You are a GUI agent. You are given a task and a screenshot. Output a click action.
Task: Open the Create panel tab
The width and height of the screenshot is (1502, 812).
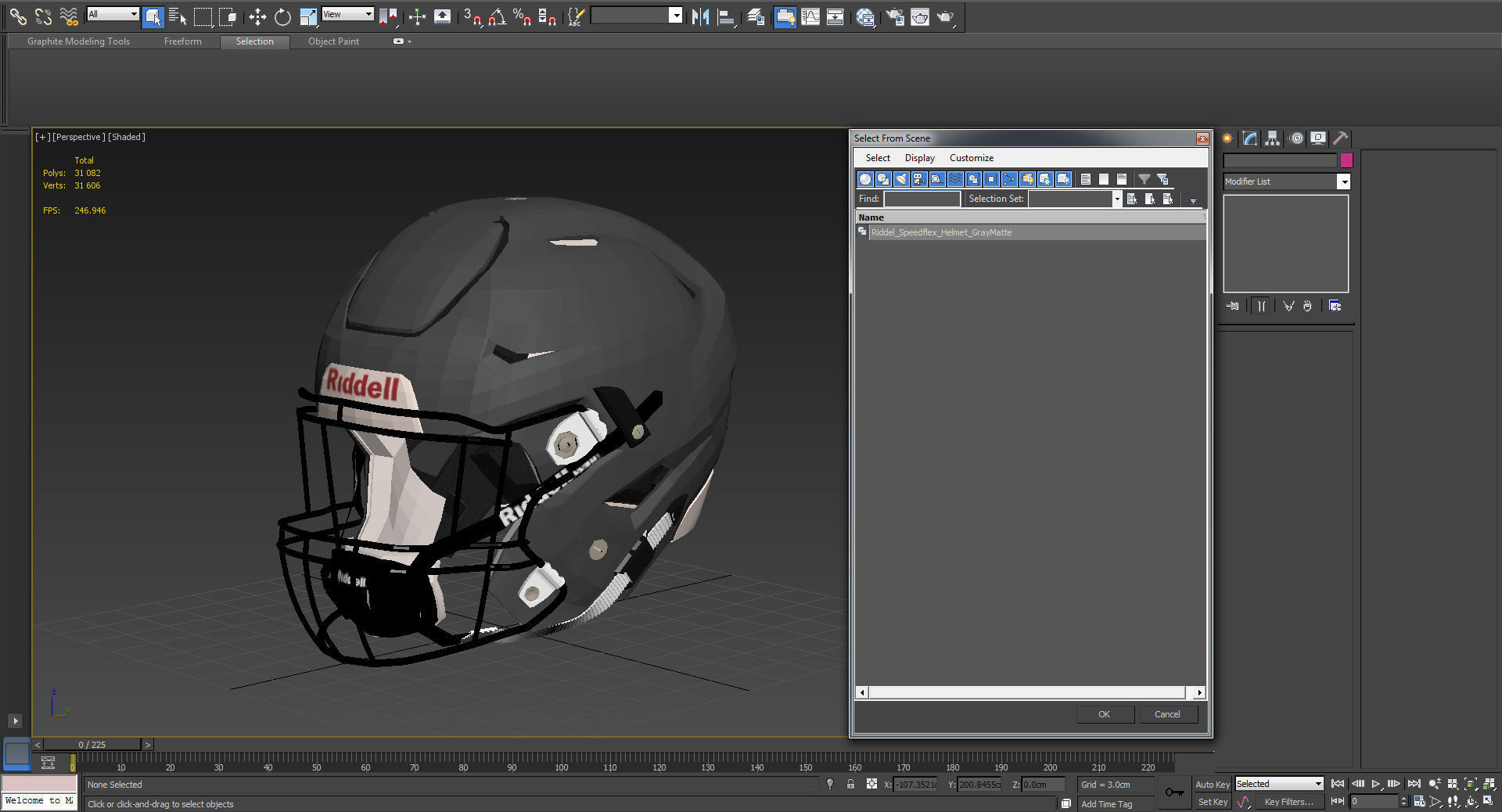click(1227, 138)
